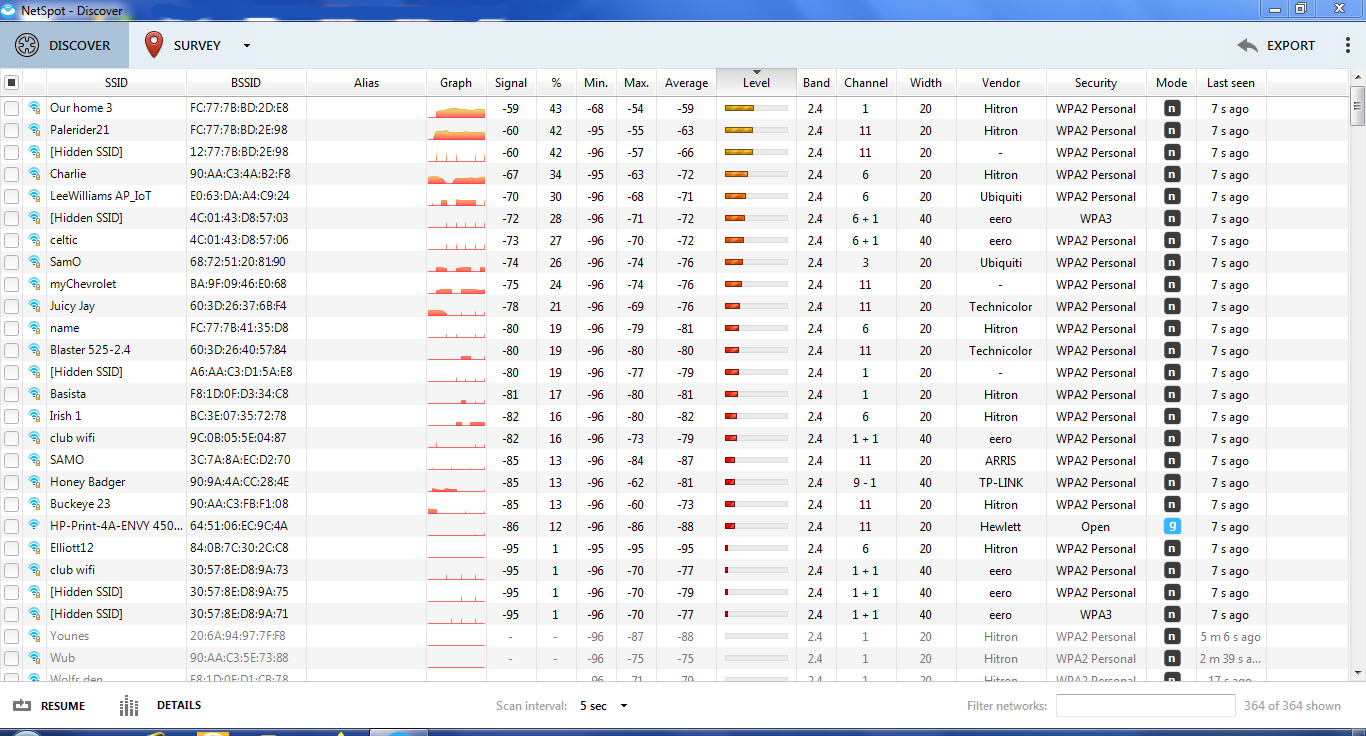The image size is (1366, 736).
Task: Click the g mode badge for HP-Print
Action: [1171, 526]
